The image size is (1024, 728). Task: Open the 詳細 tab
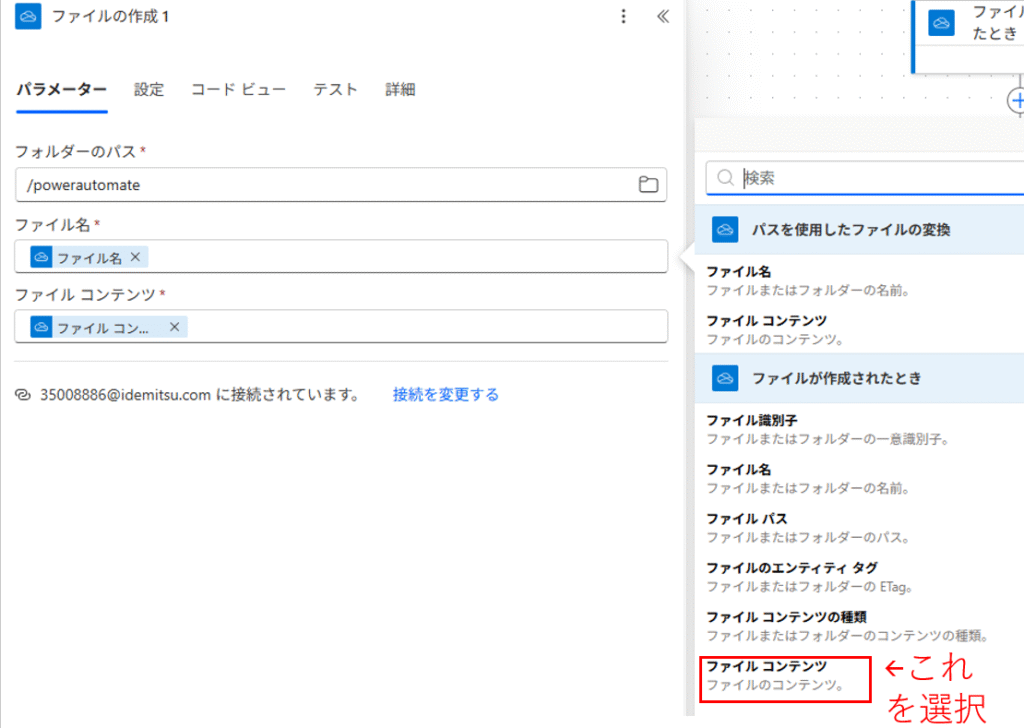click(x=400, y=90)
